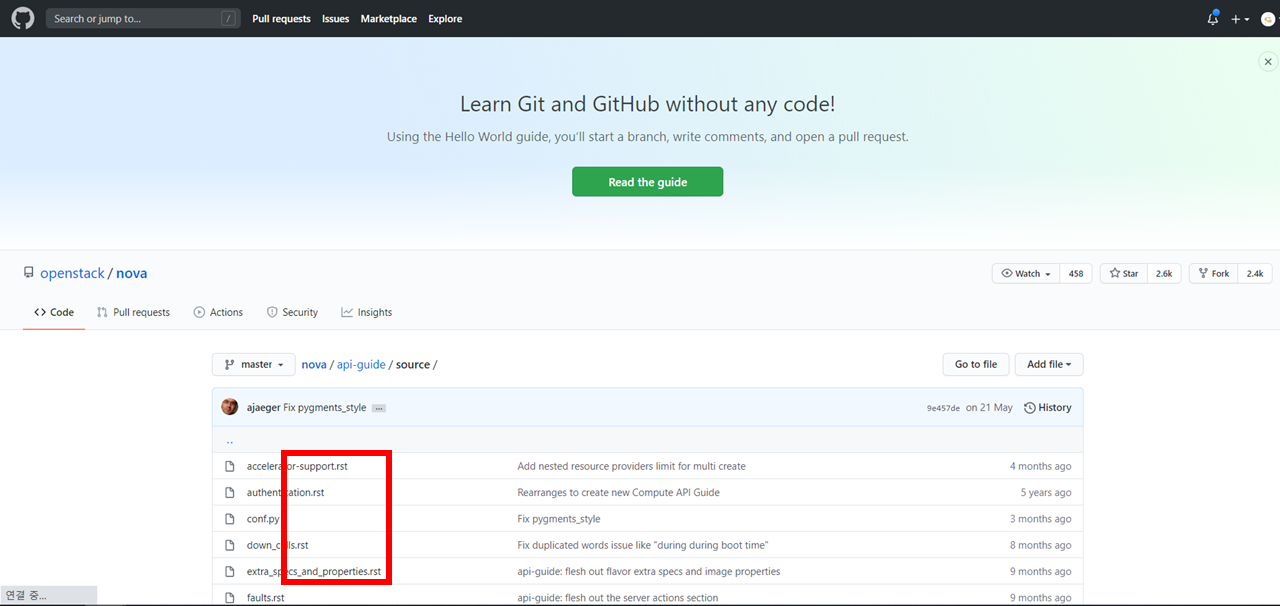This screenshot has width=1280, height=606.
Task: Open the History link
Action: click(1047, 408)
